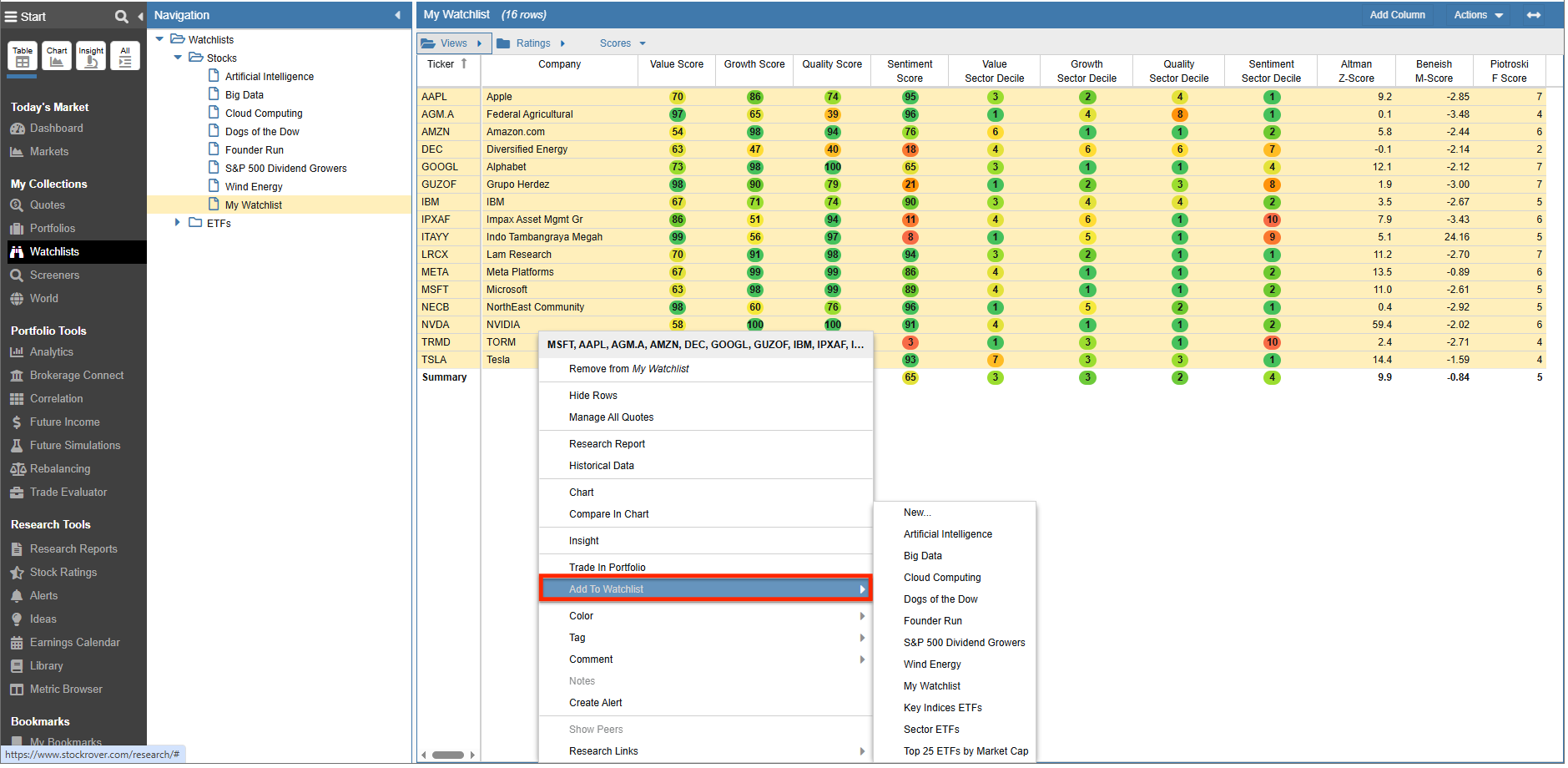Click the Add Column button
Image resolution: width=1568 pixels, height=768 pixels.
pos(1397,15)
